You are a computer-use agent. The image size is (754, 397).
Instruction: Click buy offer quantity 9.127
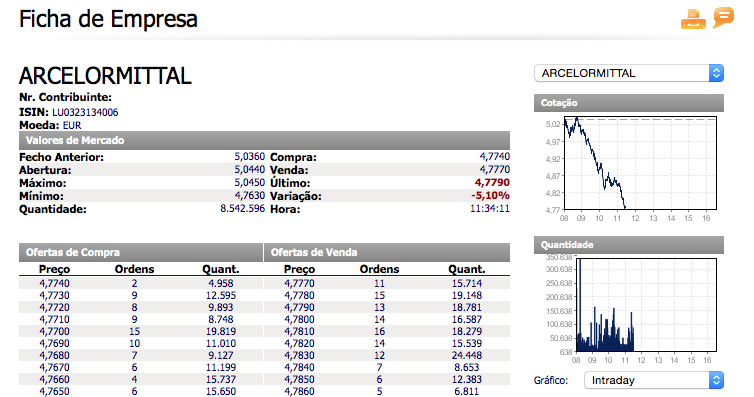(221, 355)
